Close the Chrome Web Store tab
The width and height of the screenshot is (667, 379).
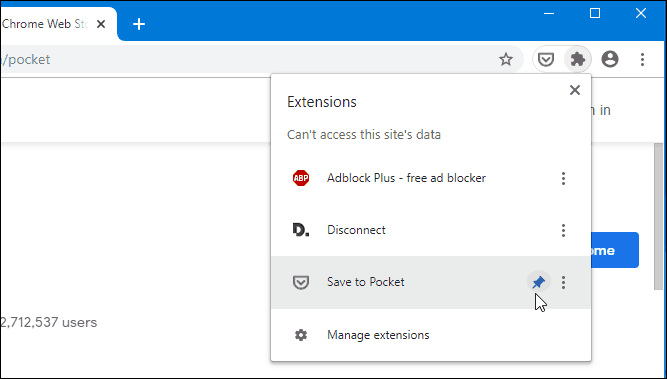click(x=101, y=24)
